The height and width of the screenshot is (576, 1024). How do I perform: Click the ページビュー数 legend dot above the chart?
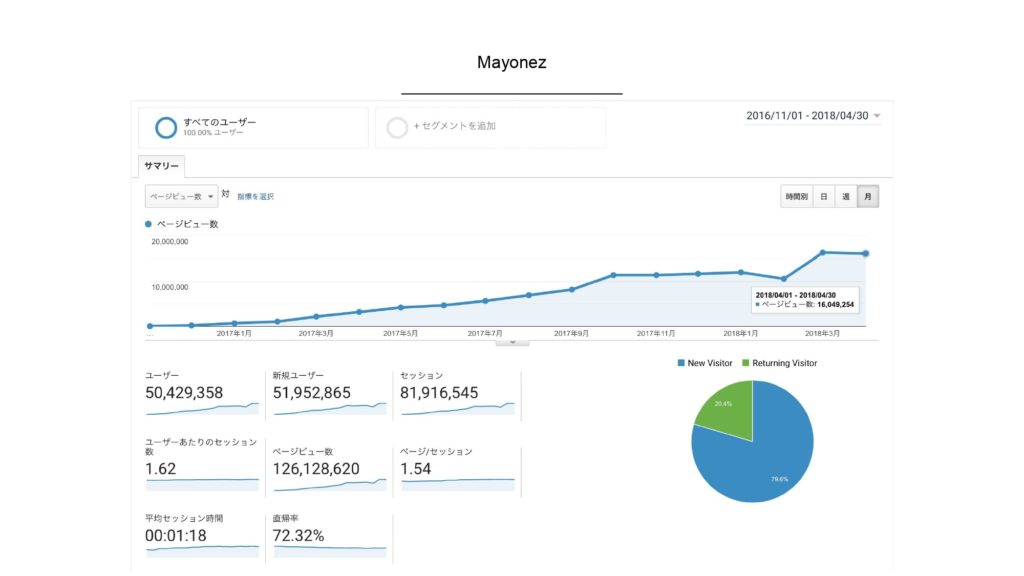point(149,224)
